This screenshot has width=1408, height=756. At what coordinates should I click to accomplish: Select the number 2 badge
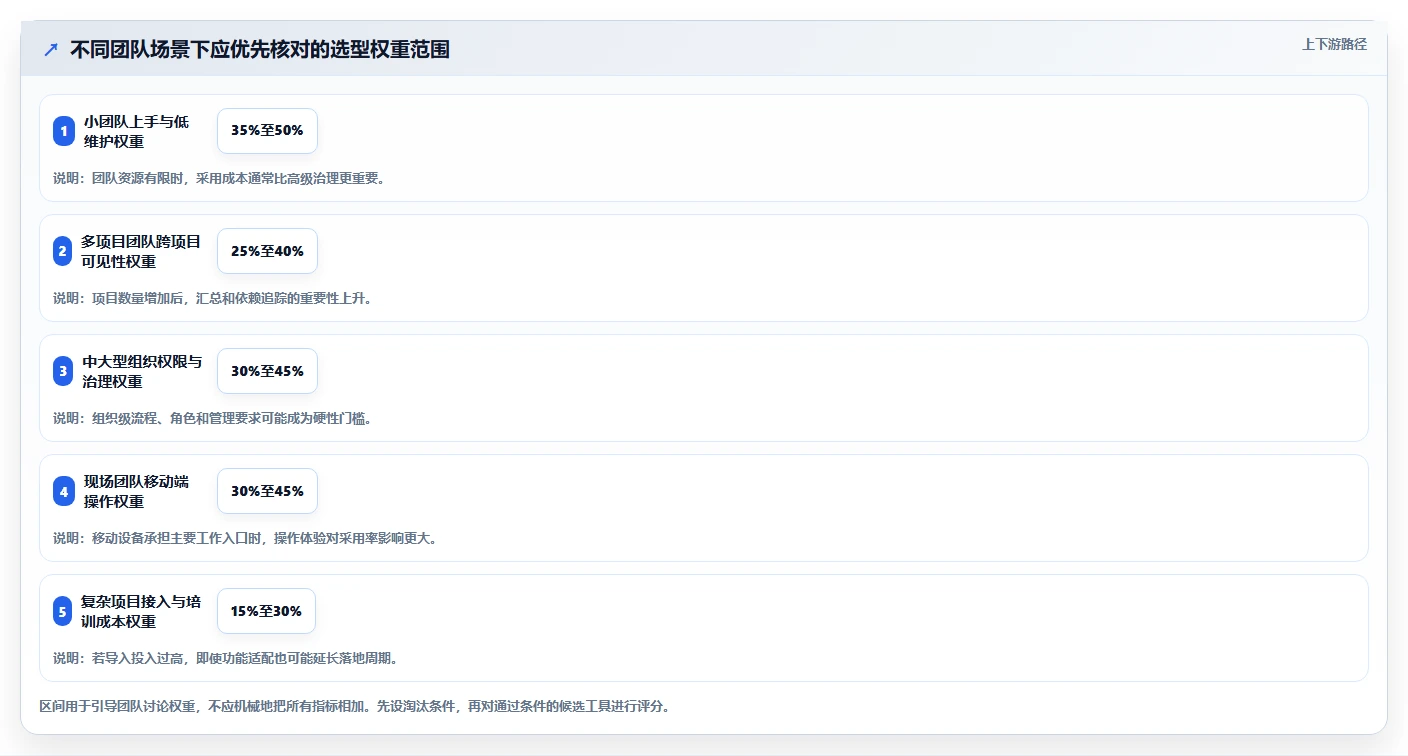click(x=63, y=251)
